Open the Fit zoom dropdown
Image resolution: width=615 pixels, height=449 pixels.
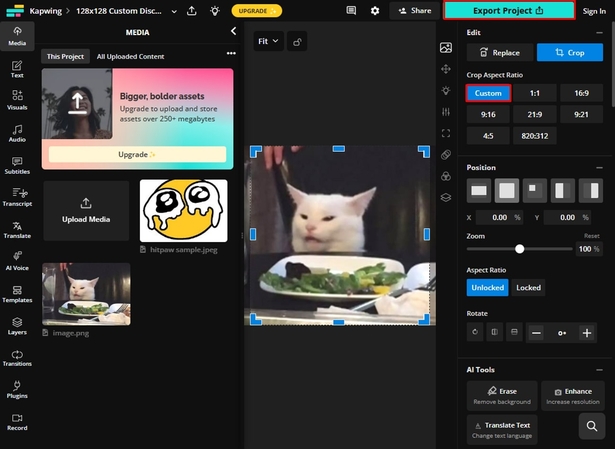[268, 42]
